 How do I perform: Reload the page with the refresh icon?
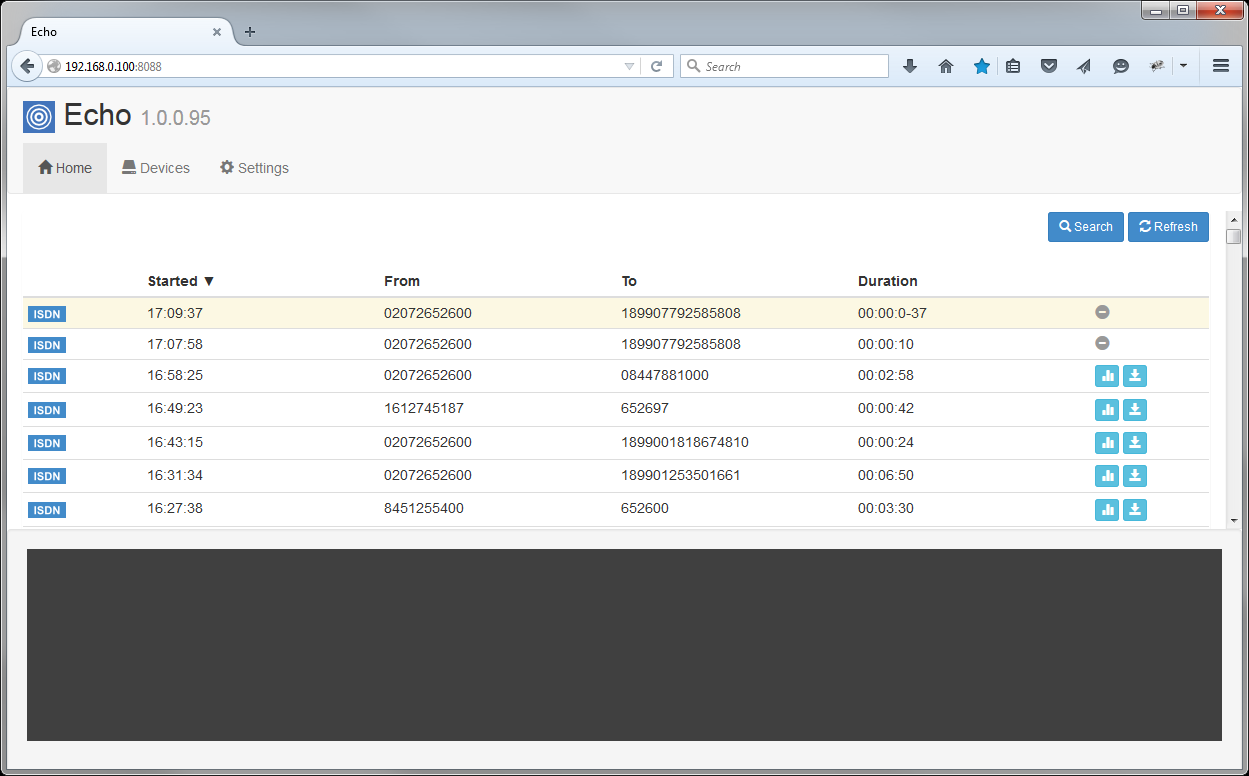tap(657, 66)
